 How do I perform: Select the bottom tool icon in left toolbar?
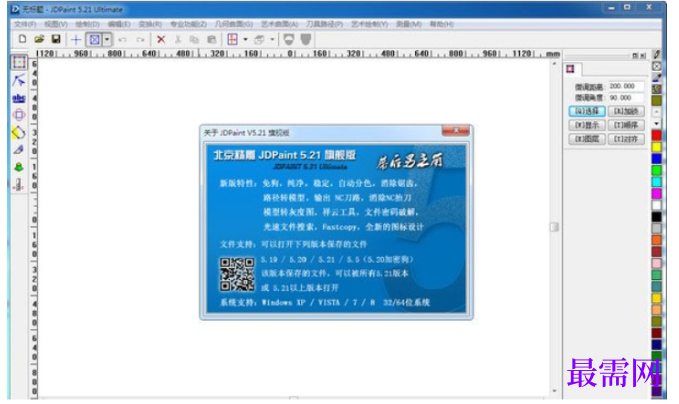[x=19, y=185]
